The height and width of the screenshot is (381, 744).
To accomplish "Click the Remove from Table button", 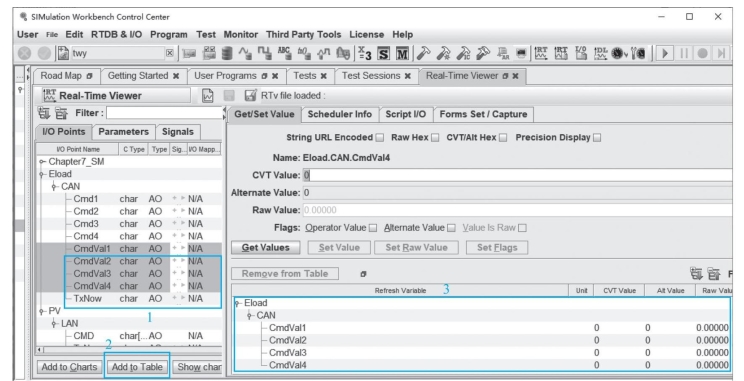I will tap(285, 274).
